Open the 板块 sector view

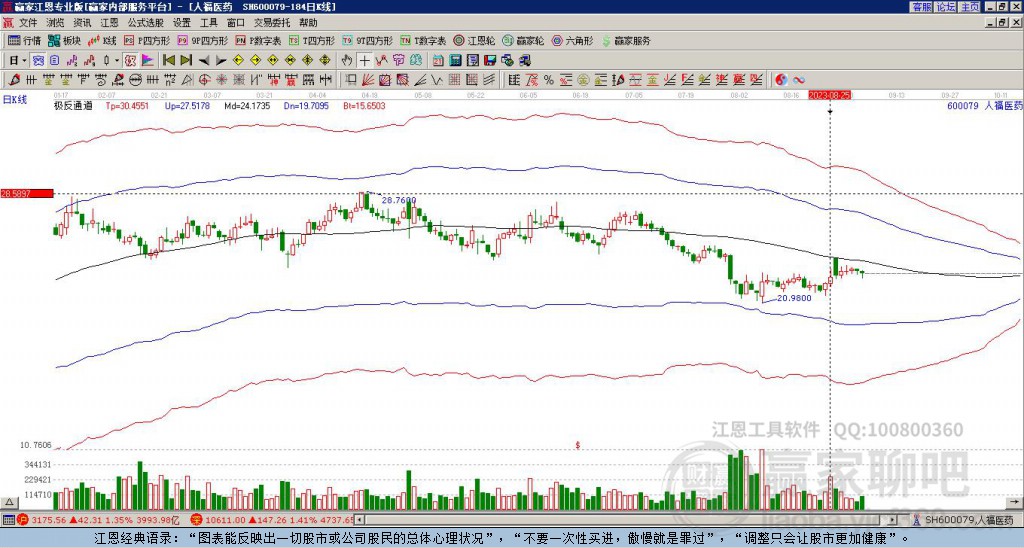click(x=64, y=40)
